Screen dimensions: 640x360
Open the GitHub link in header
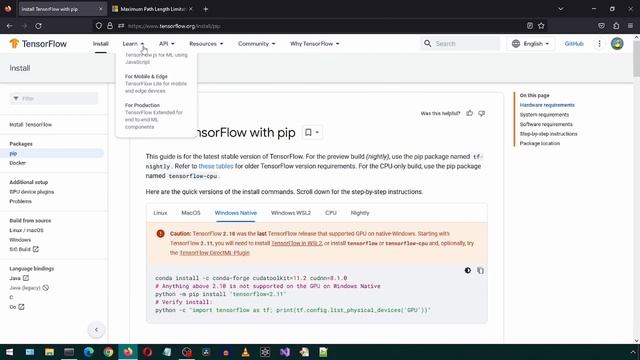[x=574, y=43]
